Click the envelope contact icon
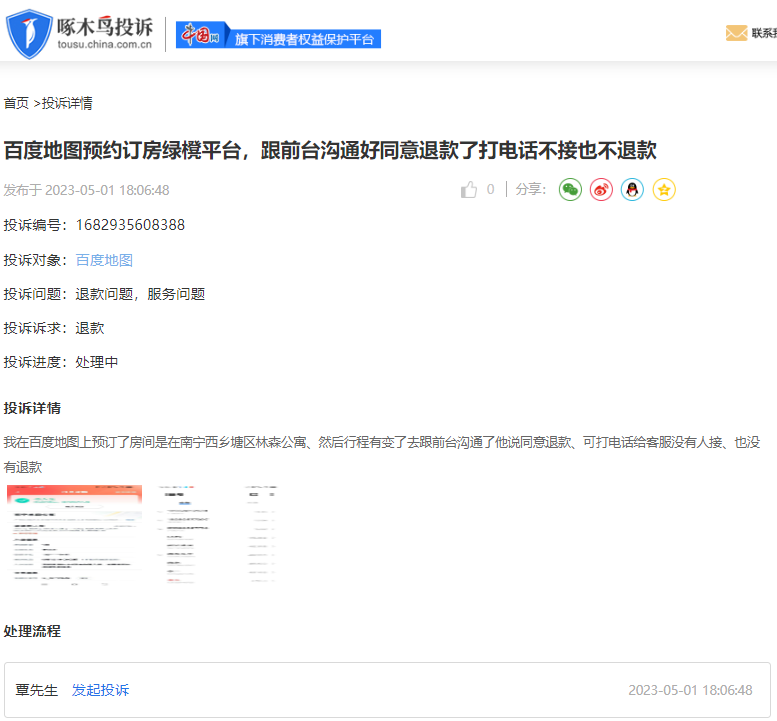The width and height of the screenshot is (777, 721). (x=736, y=33)
